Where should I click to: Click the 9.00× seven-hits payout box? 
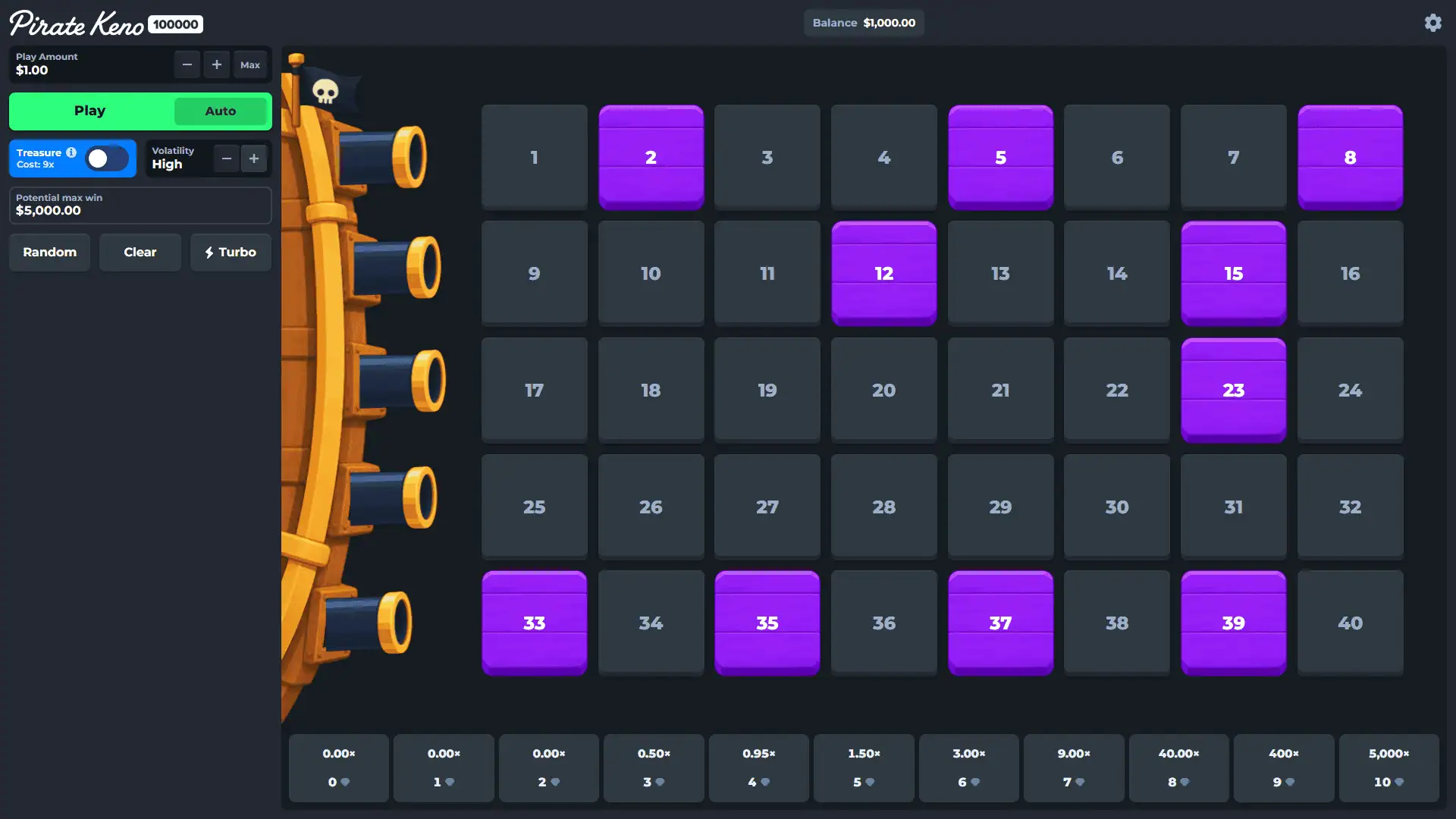1074,768
